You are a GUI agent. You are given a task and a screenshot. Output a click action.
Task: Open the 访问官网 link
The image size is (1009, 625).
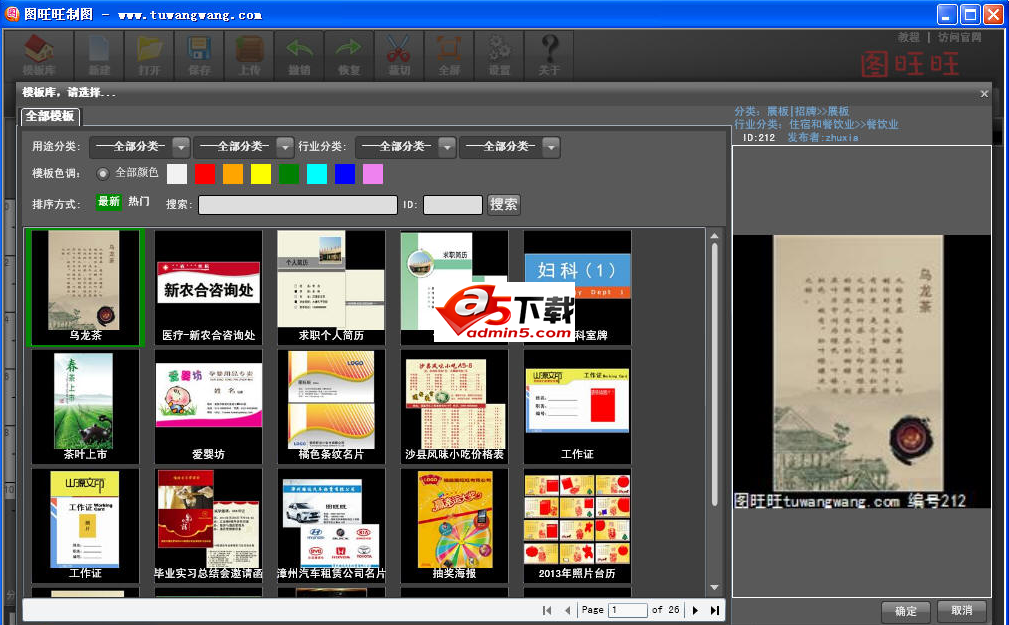point(959,37)
